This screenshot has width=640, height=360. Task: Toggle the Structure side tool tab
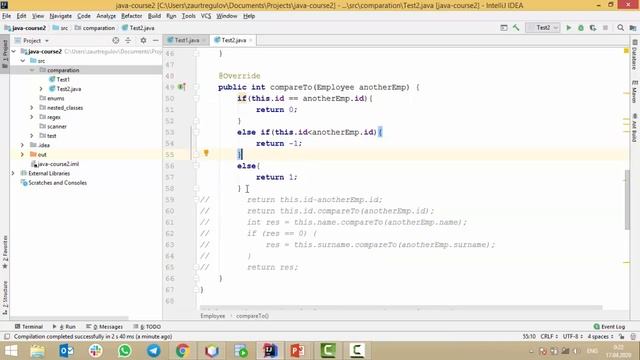click(5, 297)
